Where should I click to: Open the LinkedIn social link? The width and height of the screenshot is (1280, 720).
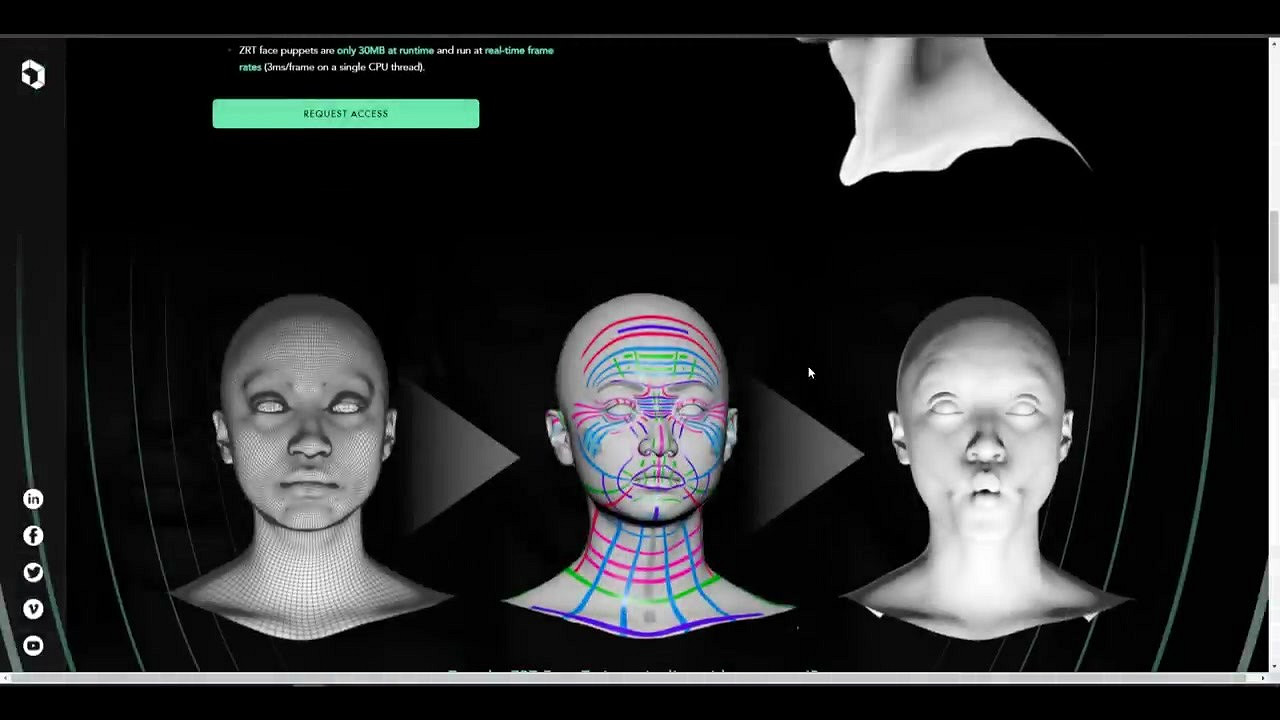pyautogui.click(x=33, y=499)
